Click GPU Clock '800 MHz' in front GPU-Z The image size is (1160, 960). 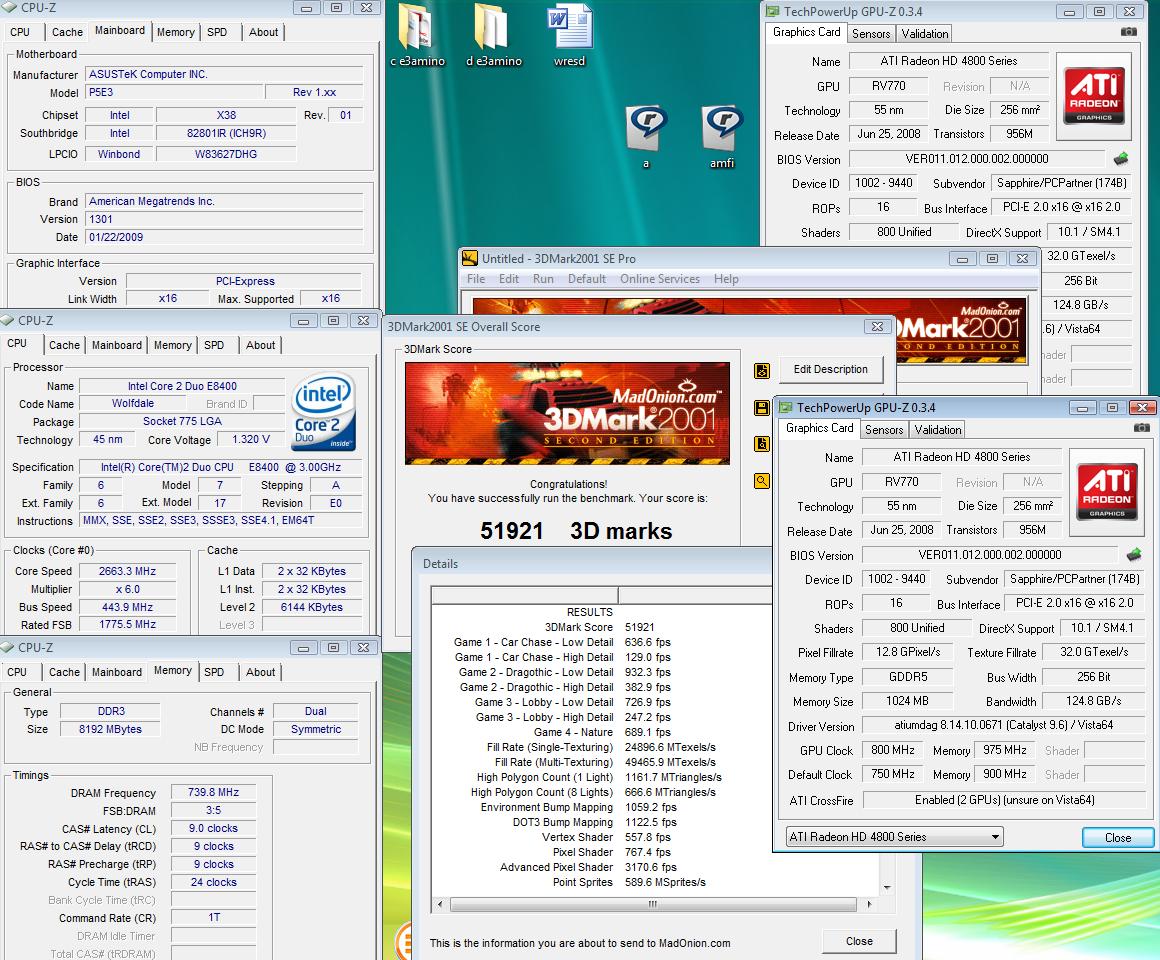pos(892,750)
